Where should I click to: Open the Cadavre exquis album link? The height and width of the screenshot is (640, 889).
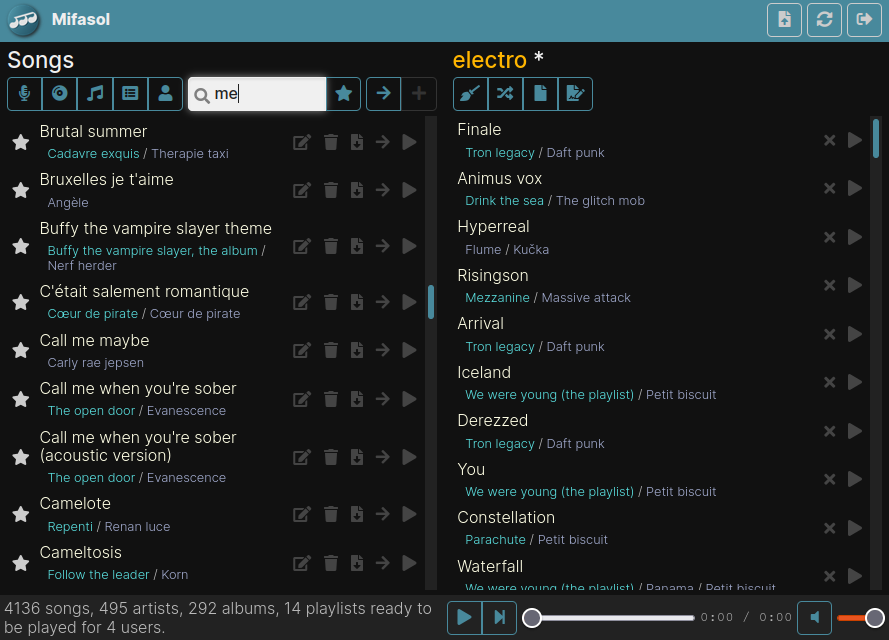pyautogui.click(x=94, y=154)
